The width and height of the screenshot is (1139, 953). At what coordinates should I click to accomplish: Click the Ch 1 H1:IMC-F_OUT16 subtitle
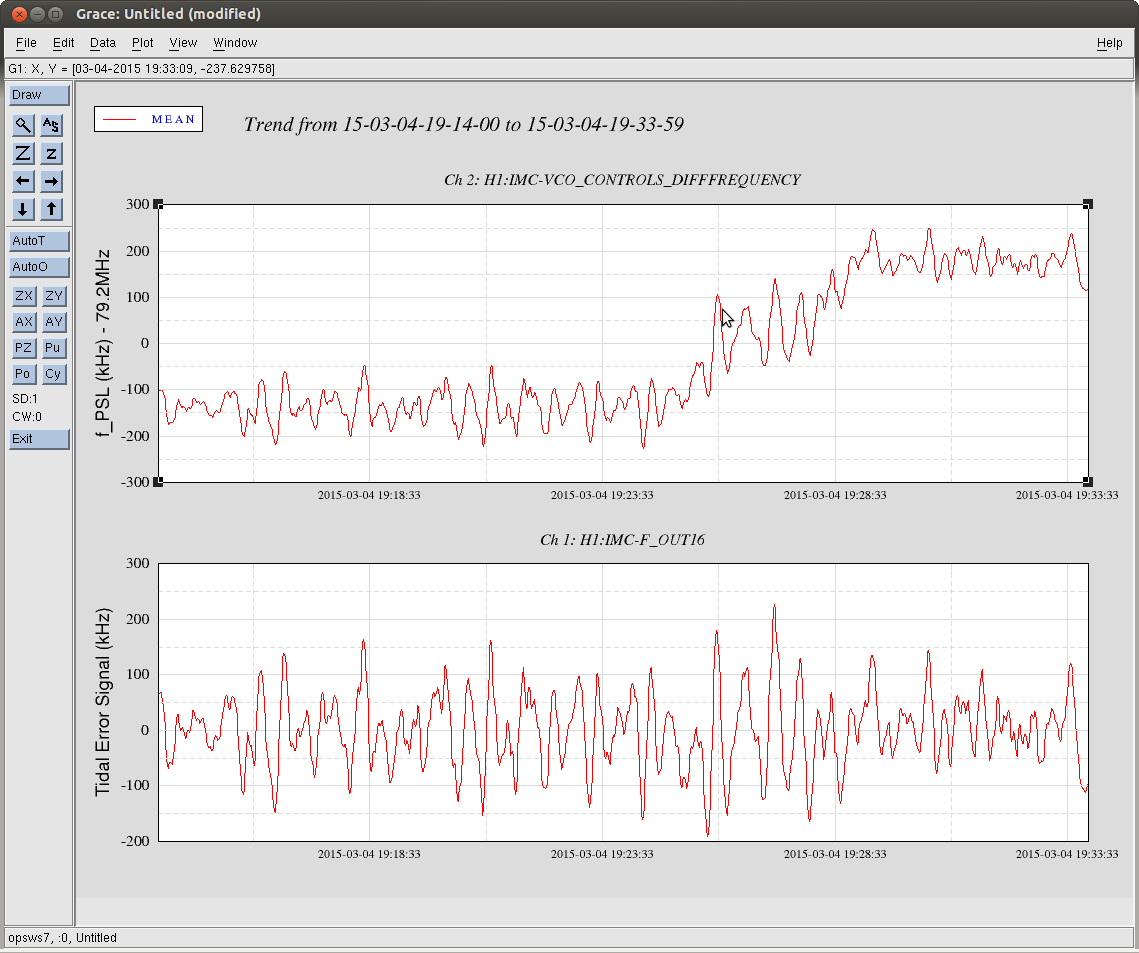623,540
